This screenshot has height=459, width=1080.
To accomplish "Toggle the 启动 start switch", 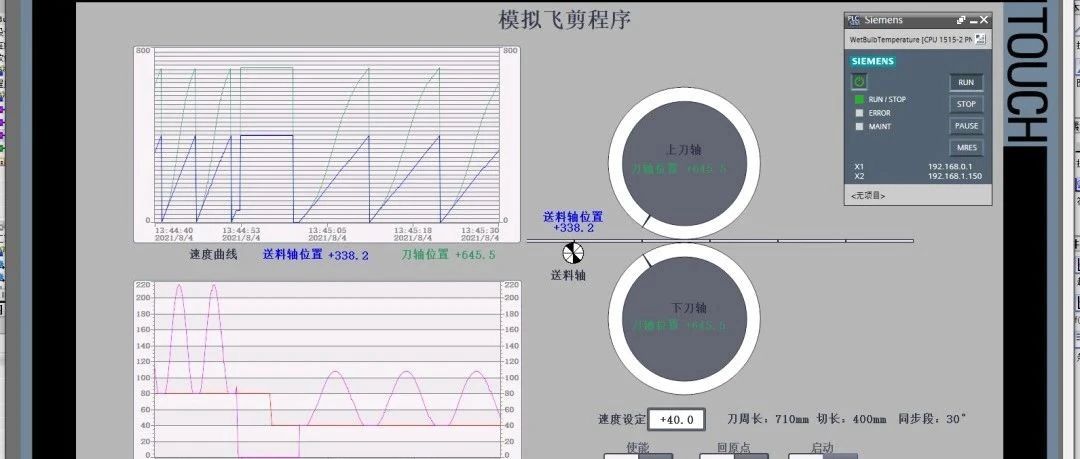I will [808, 456].
